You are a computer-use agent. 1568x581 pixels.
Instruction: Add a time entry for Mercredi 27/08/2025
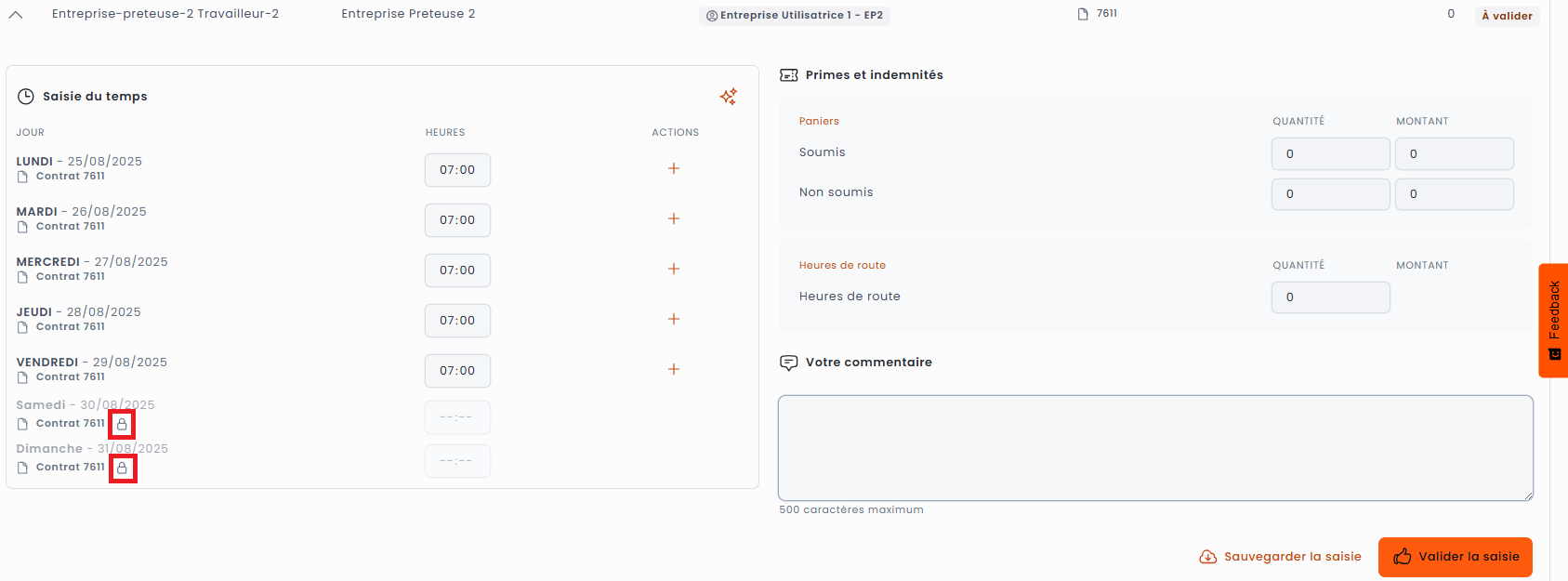click(674, 269)
